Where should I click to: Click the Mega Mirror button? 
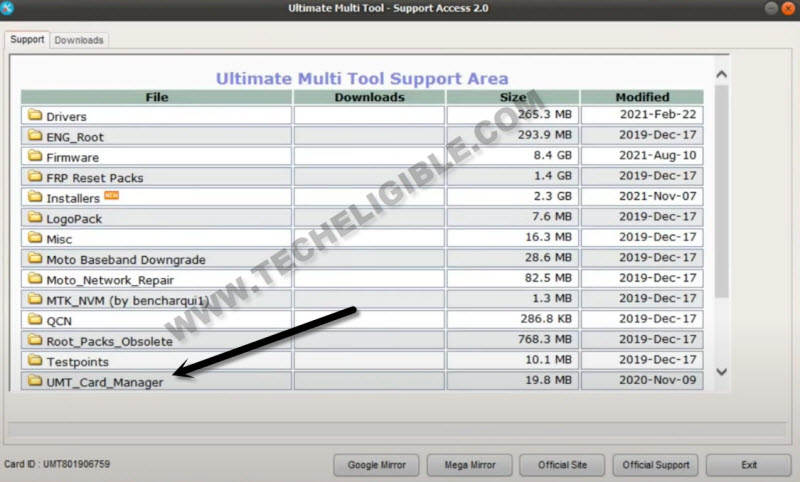coord(469,465)
